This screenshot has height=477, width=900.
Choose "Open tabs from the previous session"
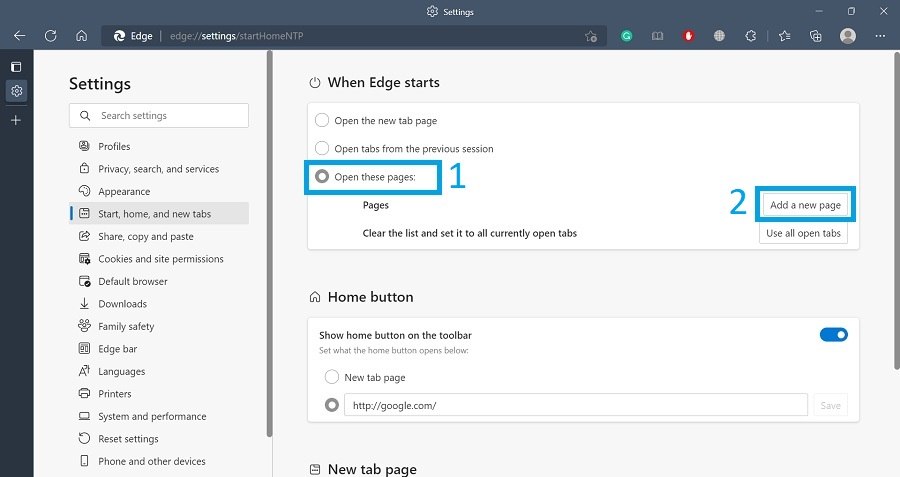[x=322, y=149]
